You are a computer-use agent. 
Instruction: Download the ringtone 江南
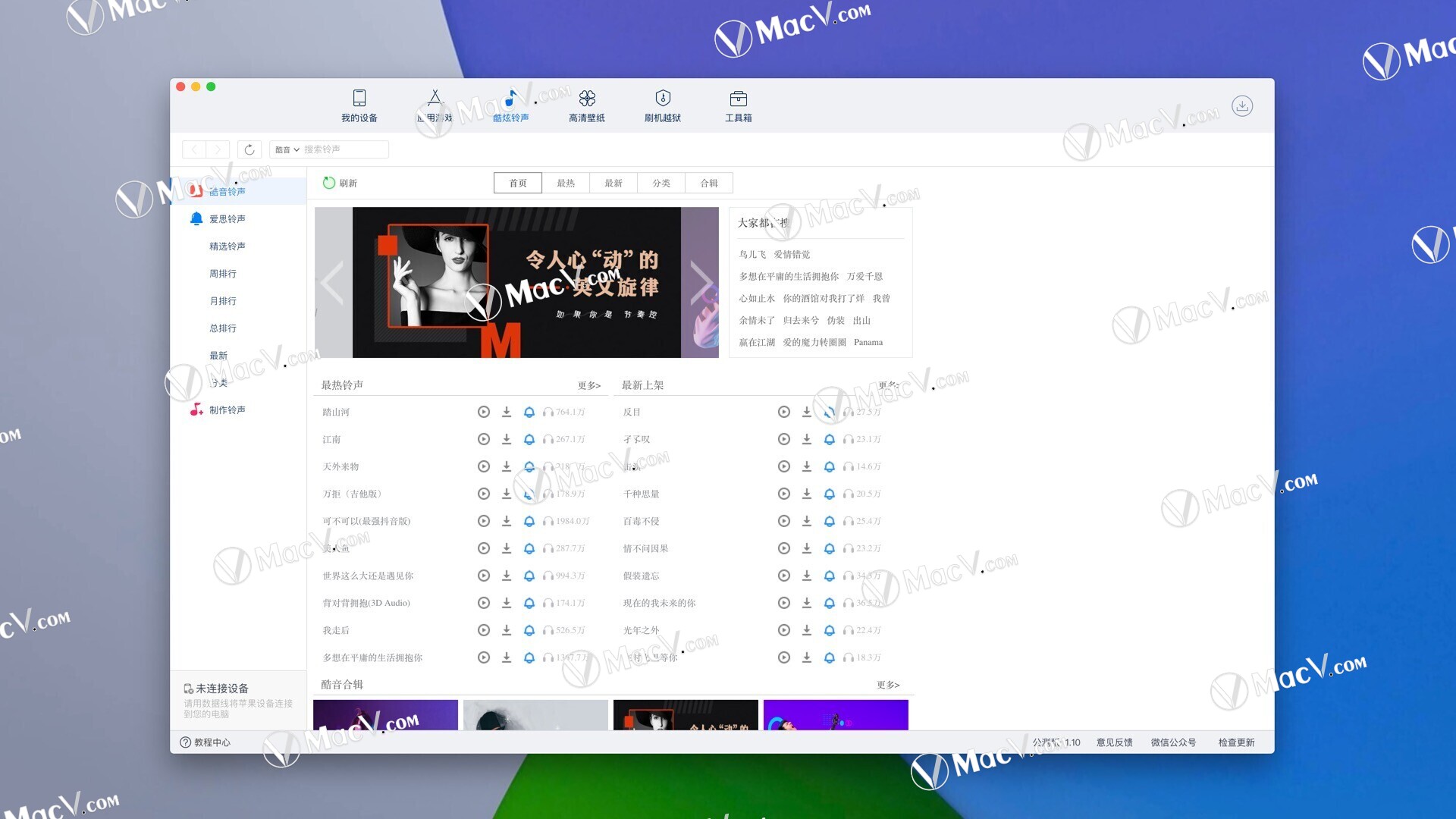coord(507,439)
